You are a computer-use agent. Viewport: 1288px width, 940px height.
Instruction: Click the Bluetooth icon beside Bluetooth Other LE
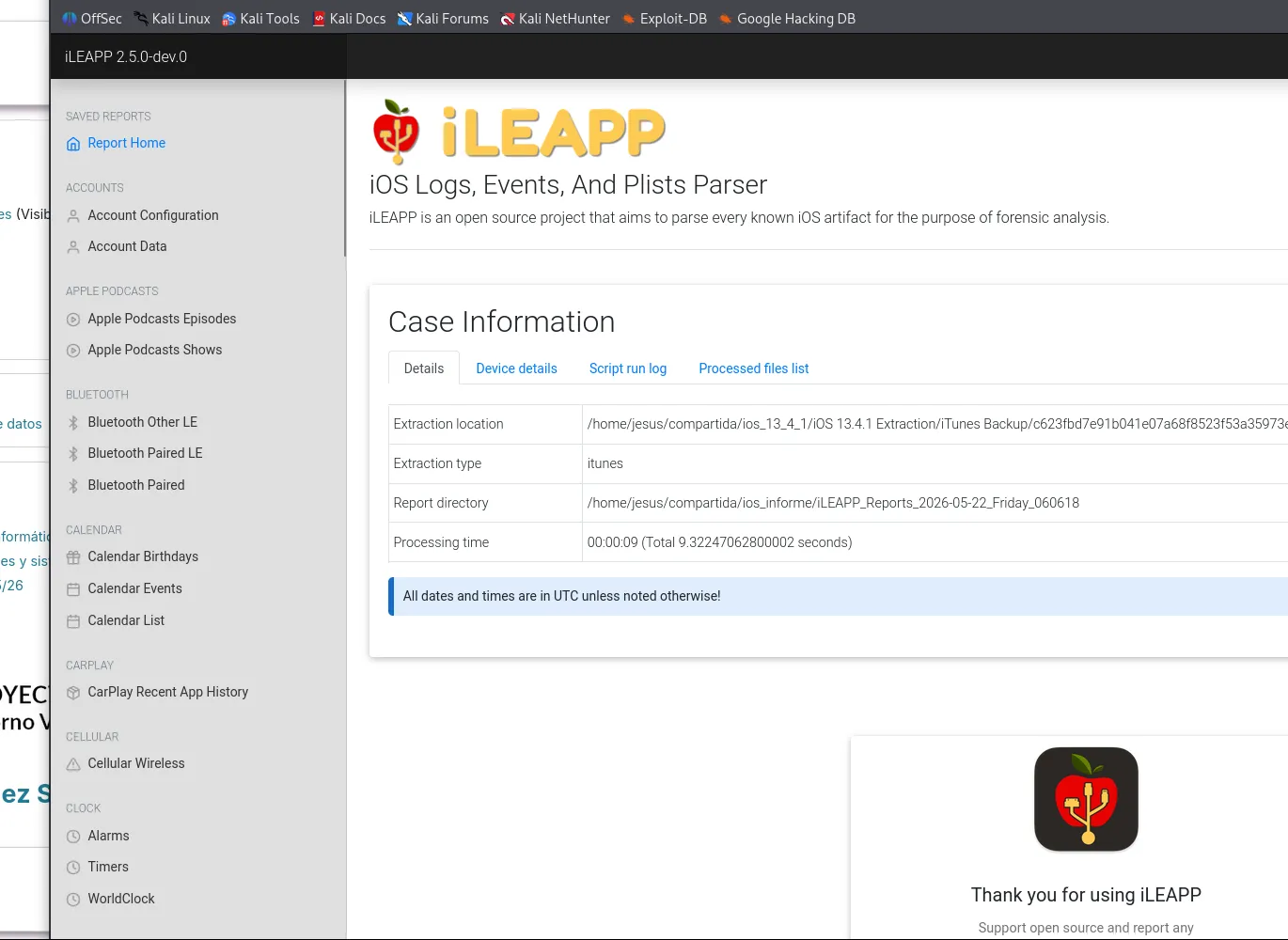(x=73, y=423)
